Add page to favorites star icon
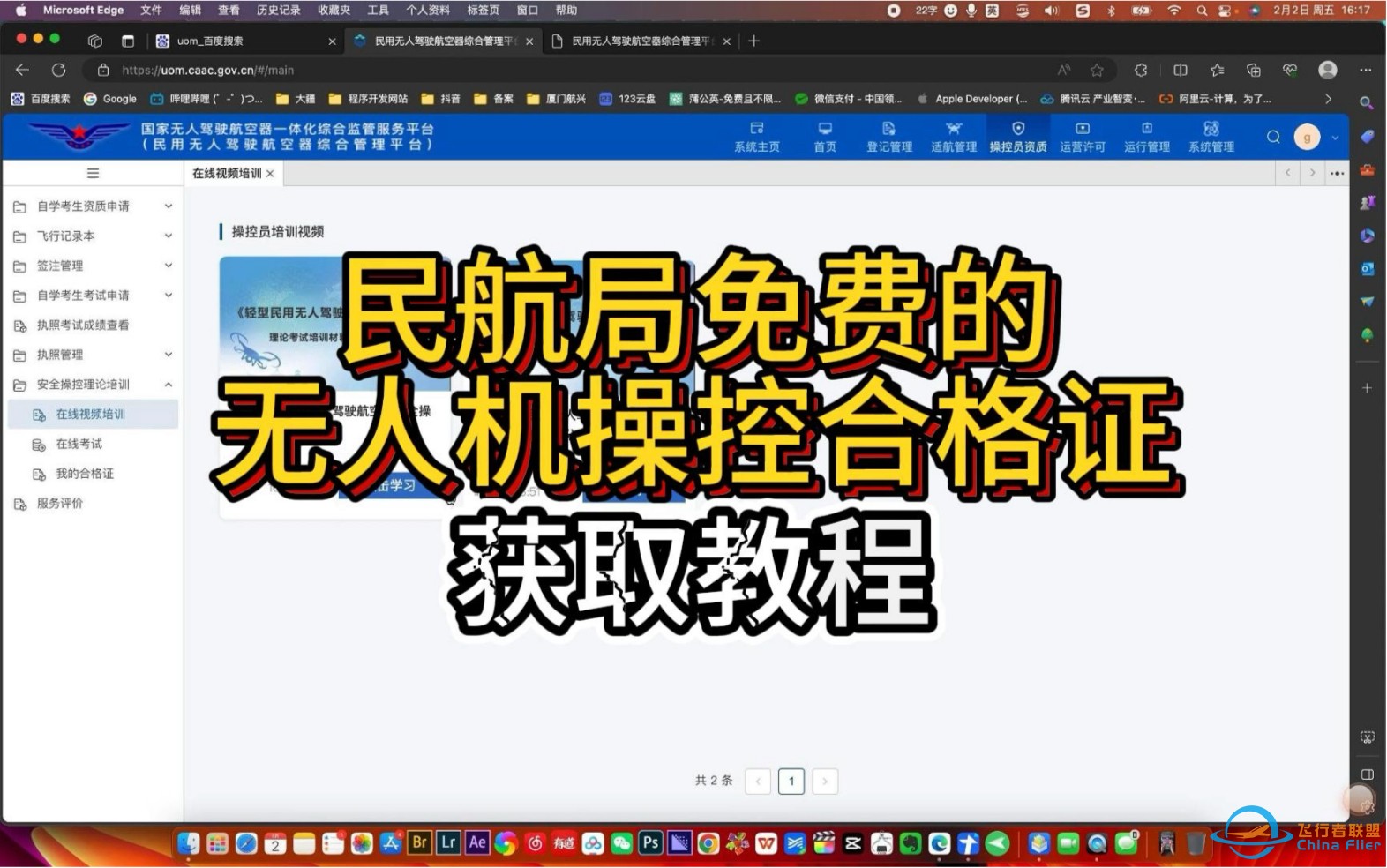Screen dimensions: 1387x868 (1097, 70)
